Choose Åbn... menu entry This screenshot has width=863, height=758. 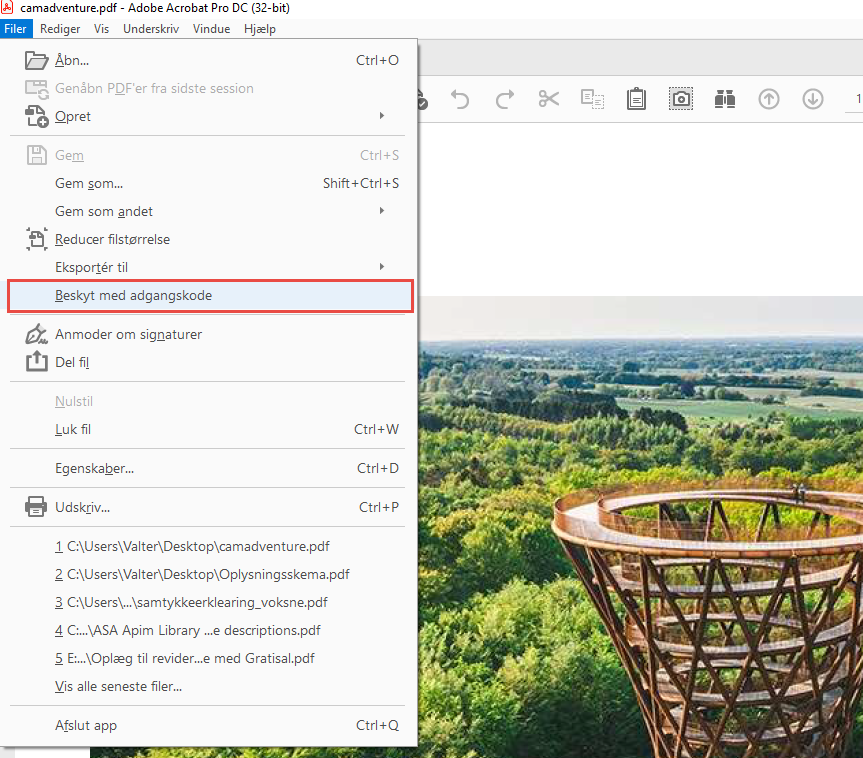(207, 60)
